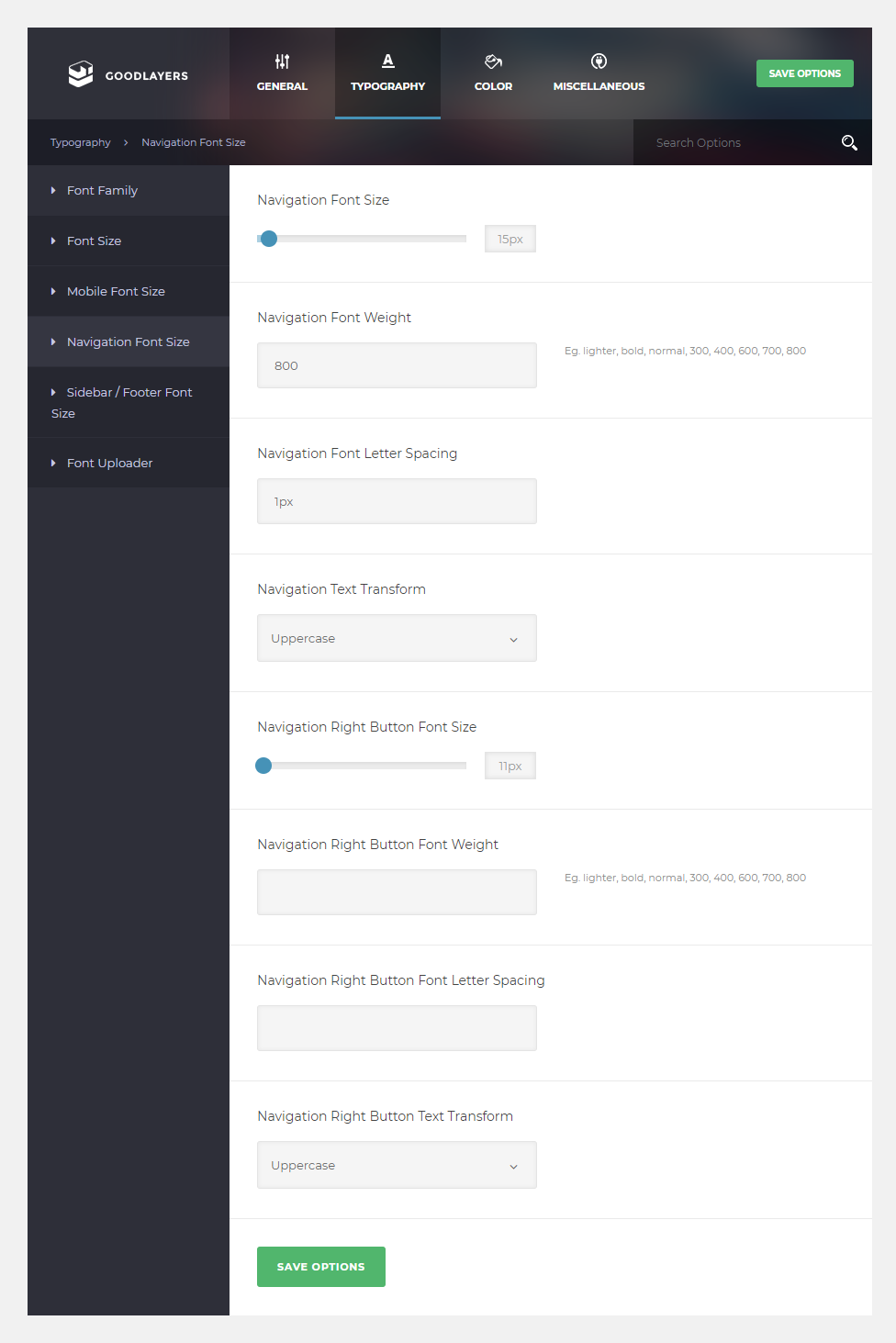Image resolution: width=896 pixels, height=1343 pixels.
Task: Click the Navigation Font Size slider handle
Action: pyautogui.click(x=269, y=239)
